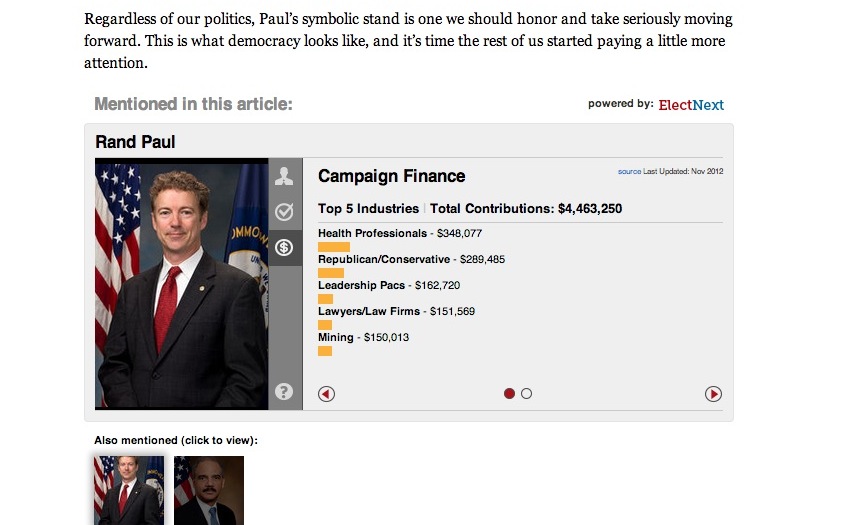Screen dimensions: 846x525
Task: Select the dollar sign Campaign Finance icon
Action: [x=285, y=247]
